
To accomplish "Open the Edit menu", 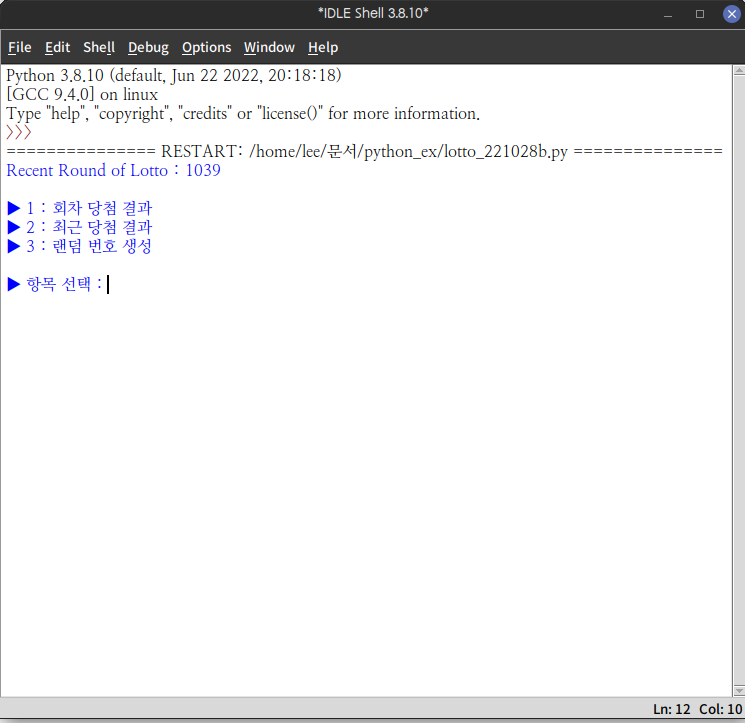I will 57,48.
